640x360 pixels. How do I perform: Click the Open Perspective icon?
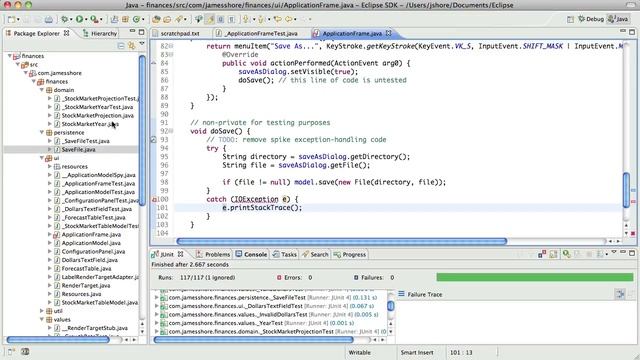pos(570,19)
